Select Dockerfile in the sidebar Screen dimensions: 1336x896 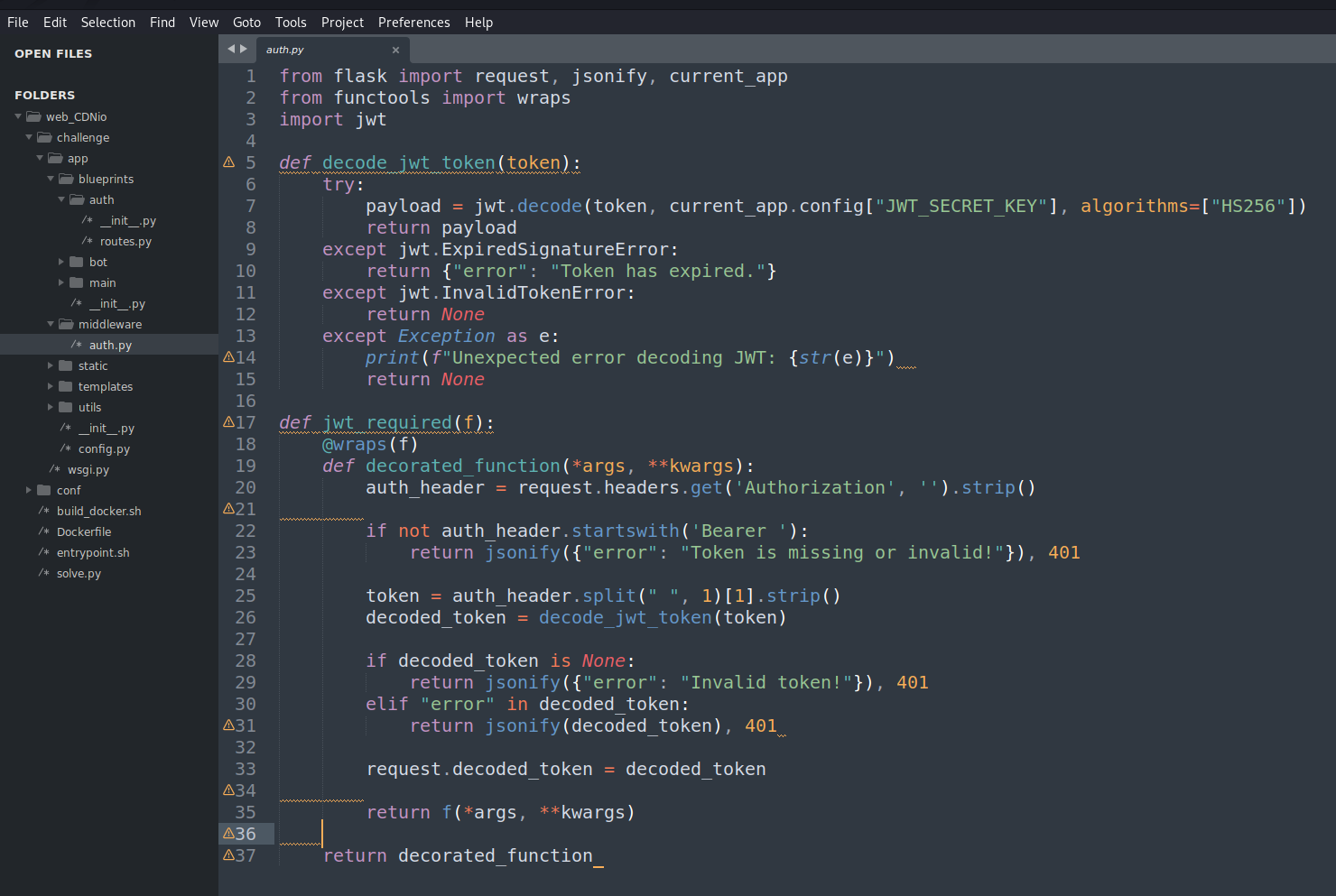pyautogui.click(x=84, y=531)
